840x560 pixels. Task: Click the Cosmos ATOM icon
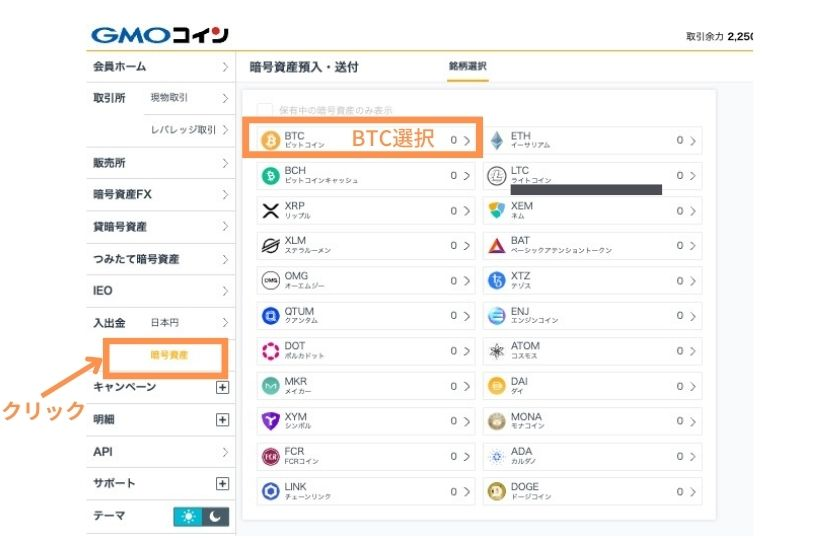click(x=497, y=351)
